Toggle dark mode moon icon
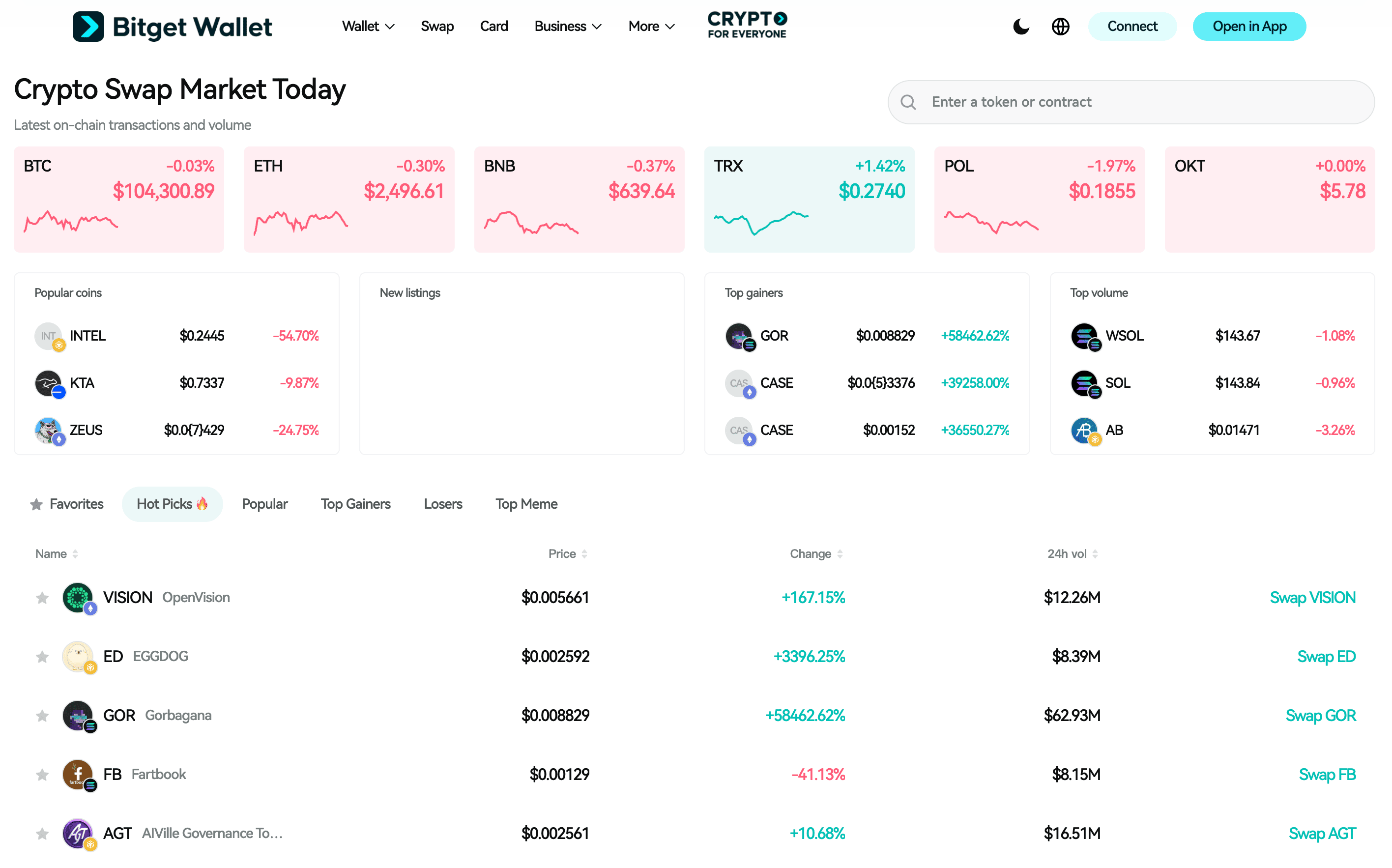Viewport: 1392px width, 868px height. [x=1021, y=27]
